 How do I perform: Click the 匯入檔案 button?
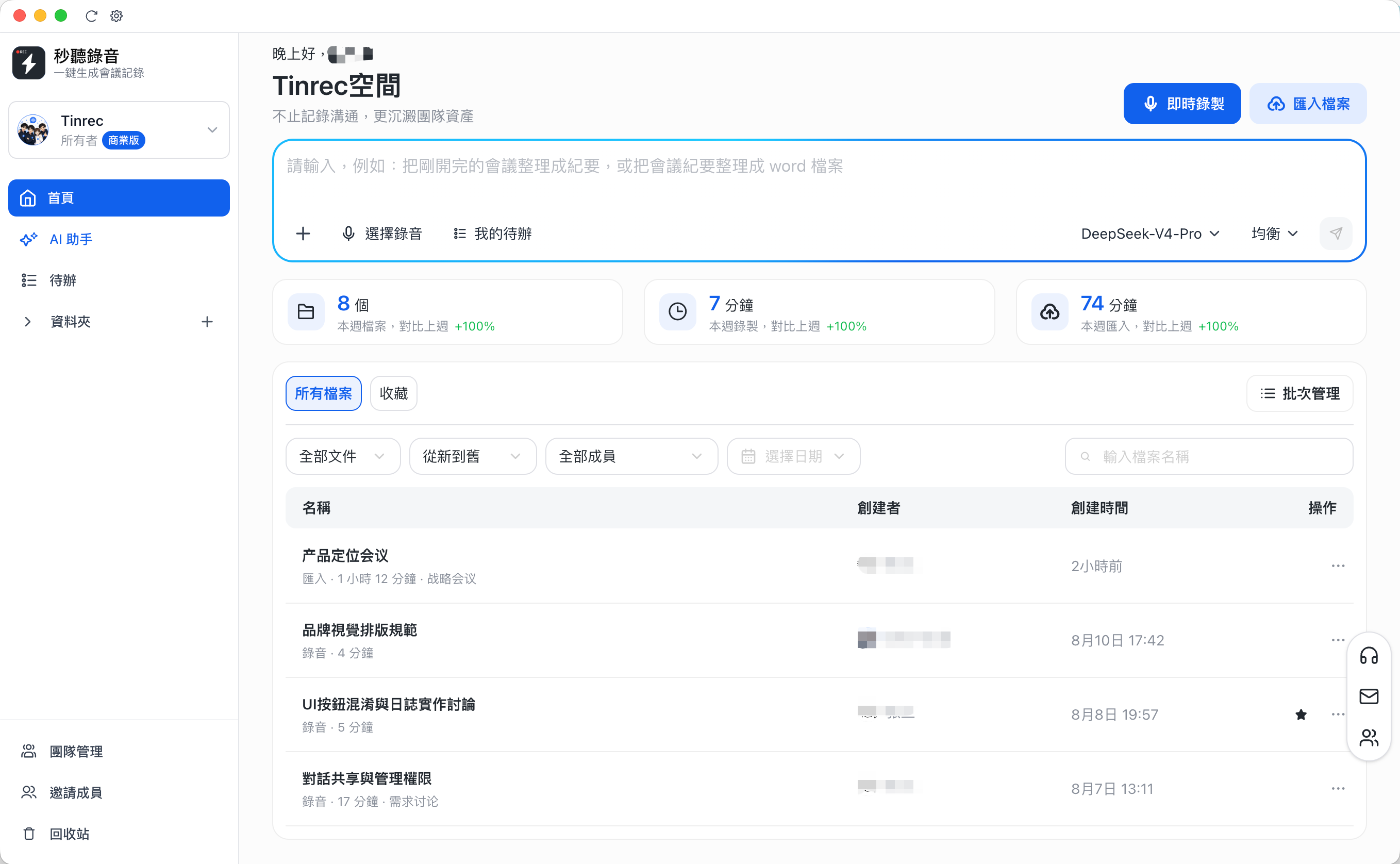coord(1307,104)
